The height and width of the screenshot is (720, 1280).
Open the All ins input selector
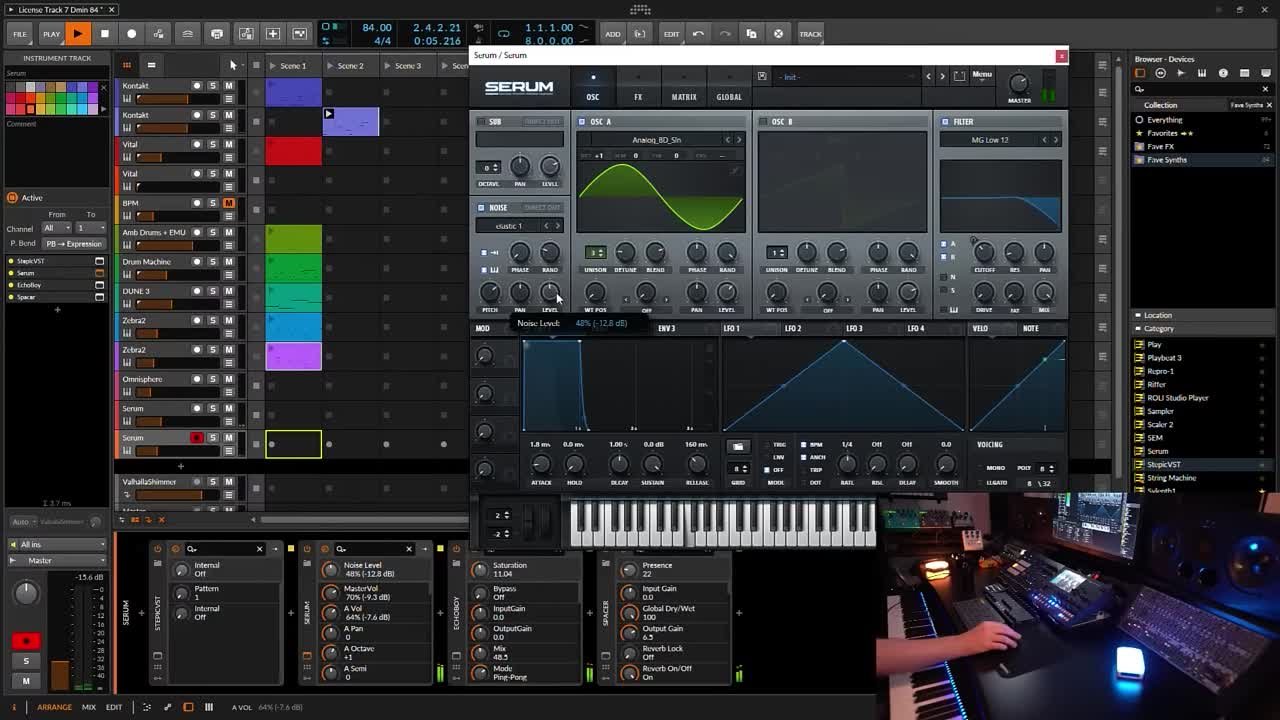(57, 545)
